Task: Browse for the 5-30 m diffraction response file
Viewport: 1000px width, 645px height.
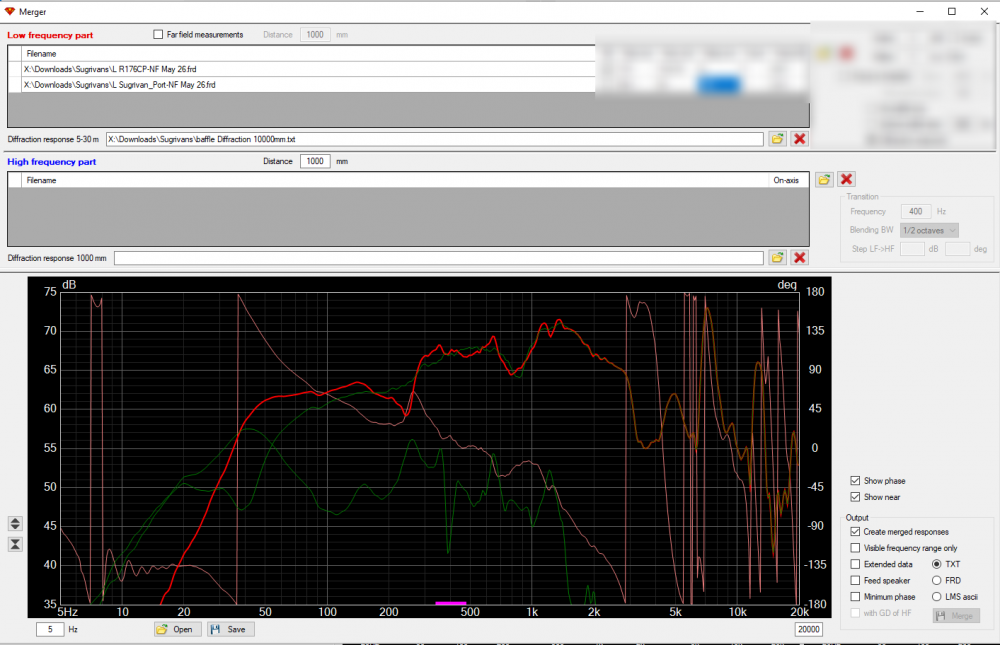Action: pos(777,138)
